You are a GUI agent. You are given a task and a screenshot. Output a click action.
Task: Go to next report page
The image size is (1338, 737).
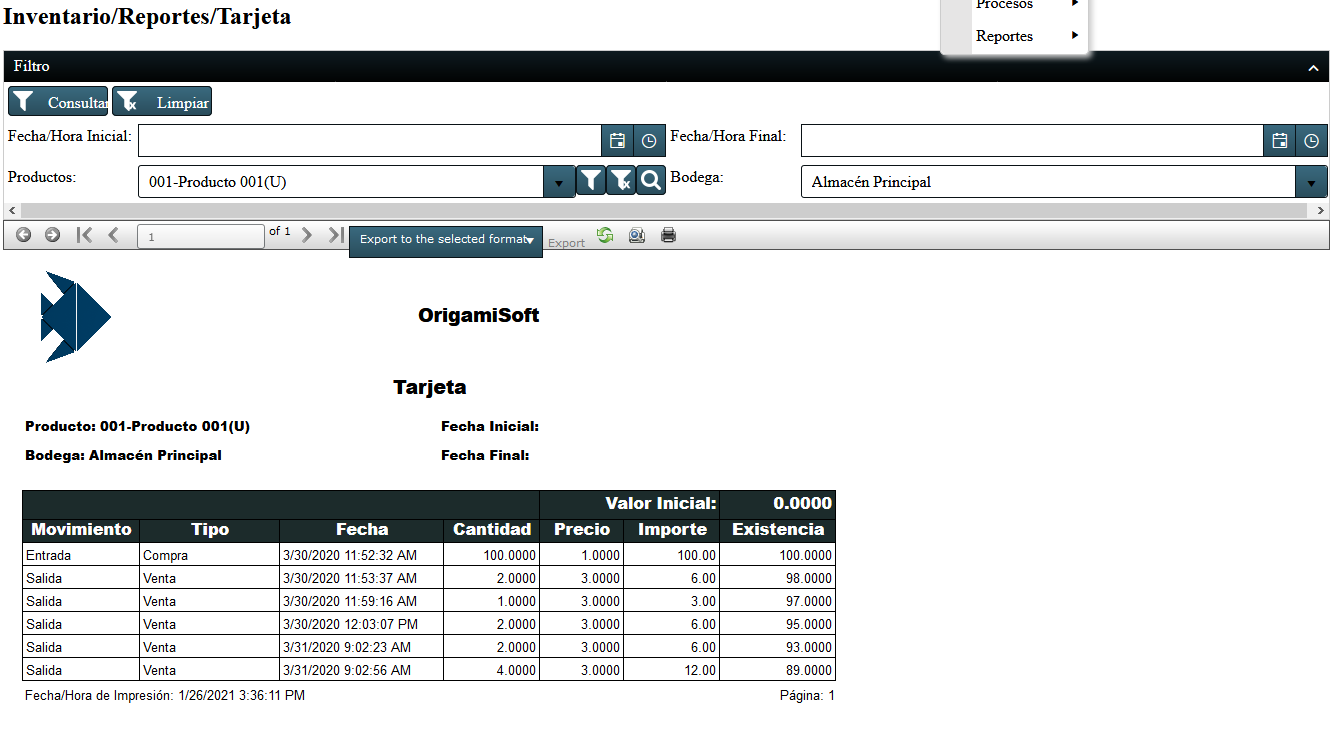click(307, 235)
